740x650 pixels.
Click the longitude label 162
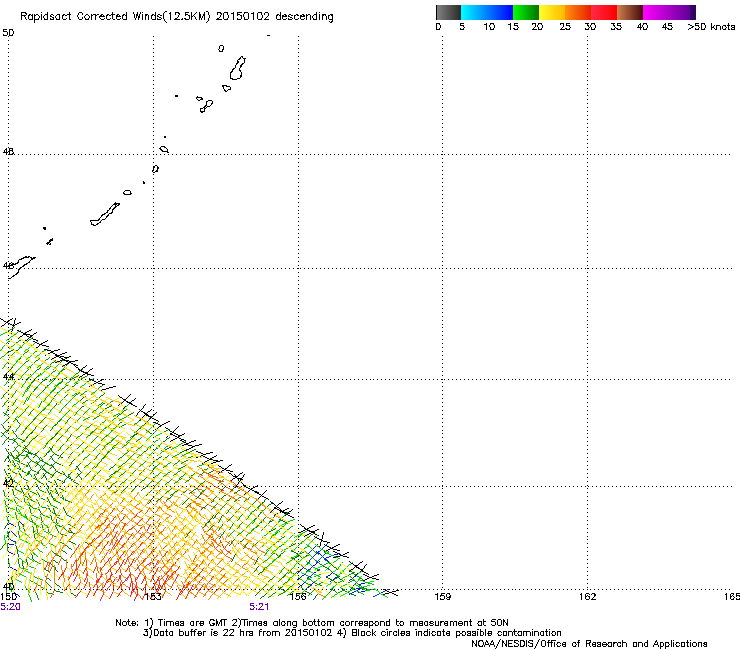click(588, 597)
